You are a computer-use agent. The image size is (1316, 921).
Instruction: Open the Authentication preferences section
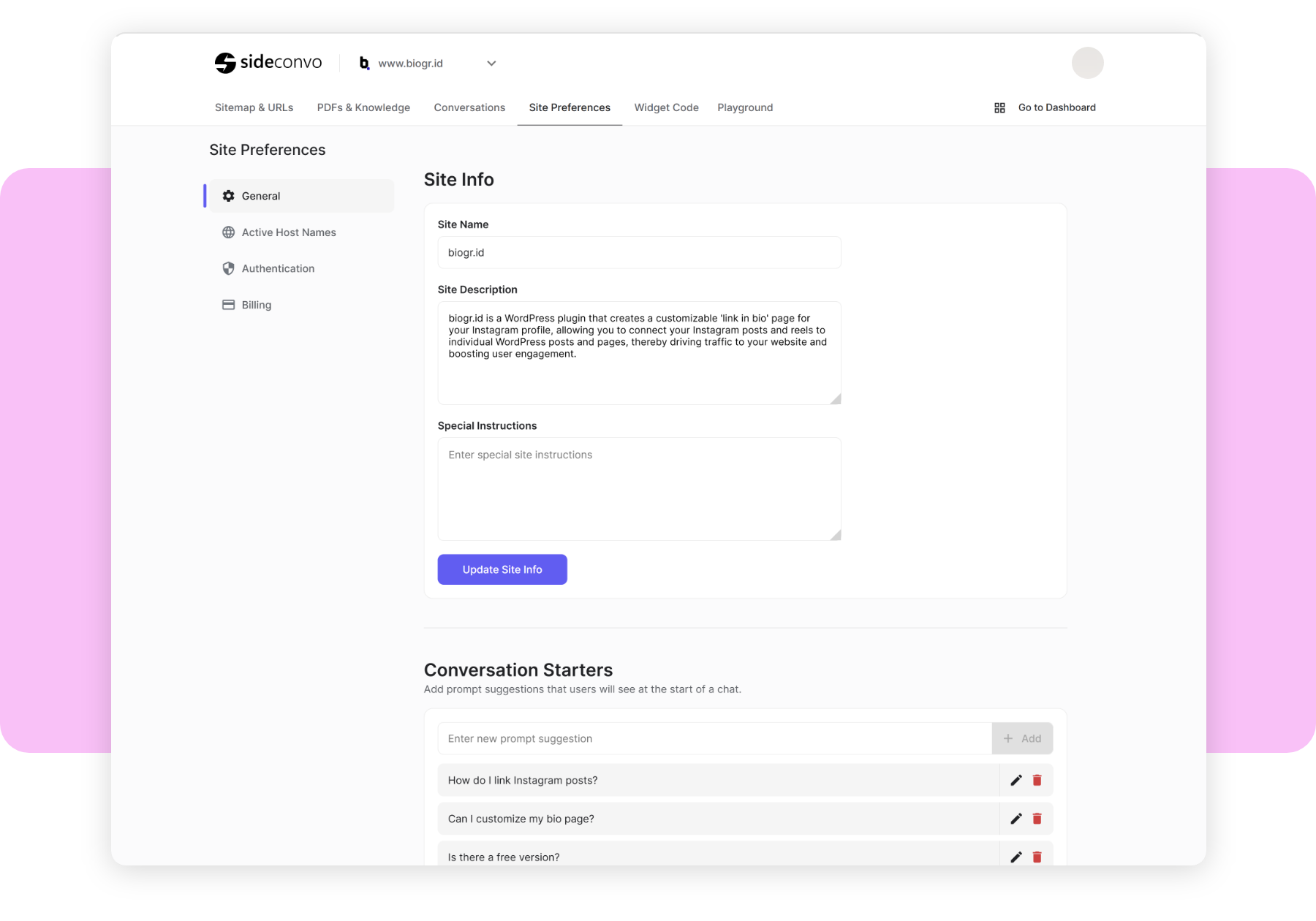coord(278,268)
